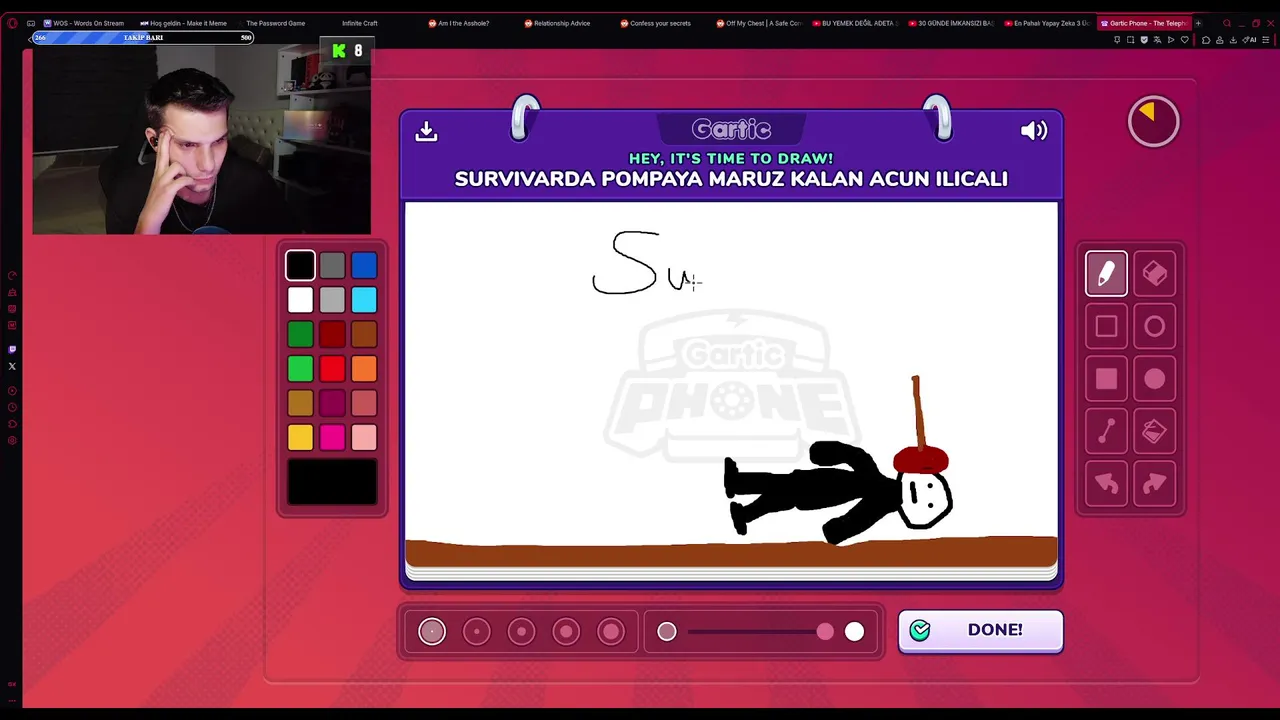Pick the golden brown color swatch
The image size is (1280, 720).
point(300,403)
